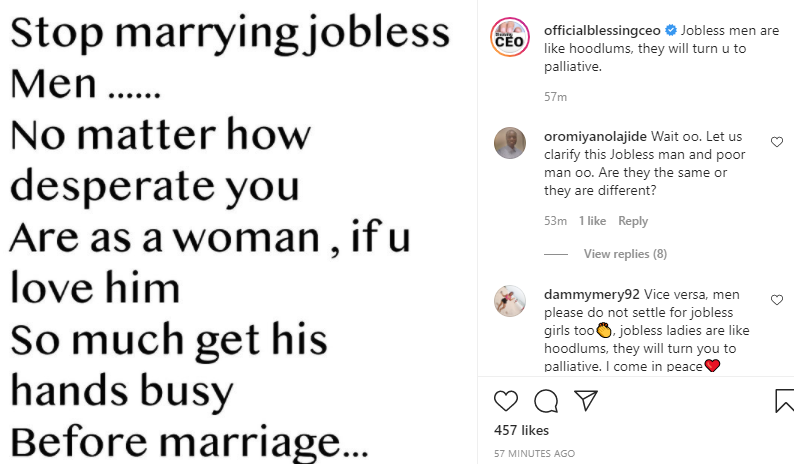This screenshot has height=464, width=794.
Task: Expand View replies (8)
Action: point(625,254)
